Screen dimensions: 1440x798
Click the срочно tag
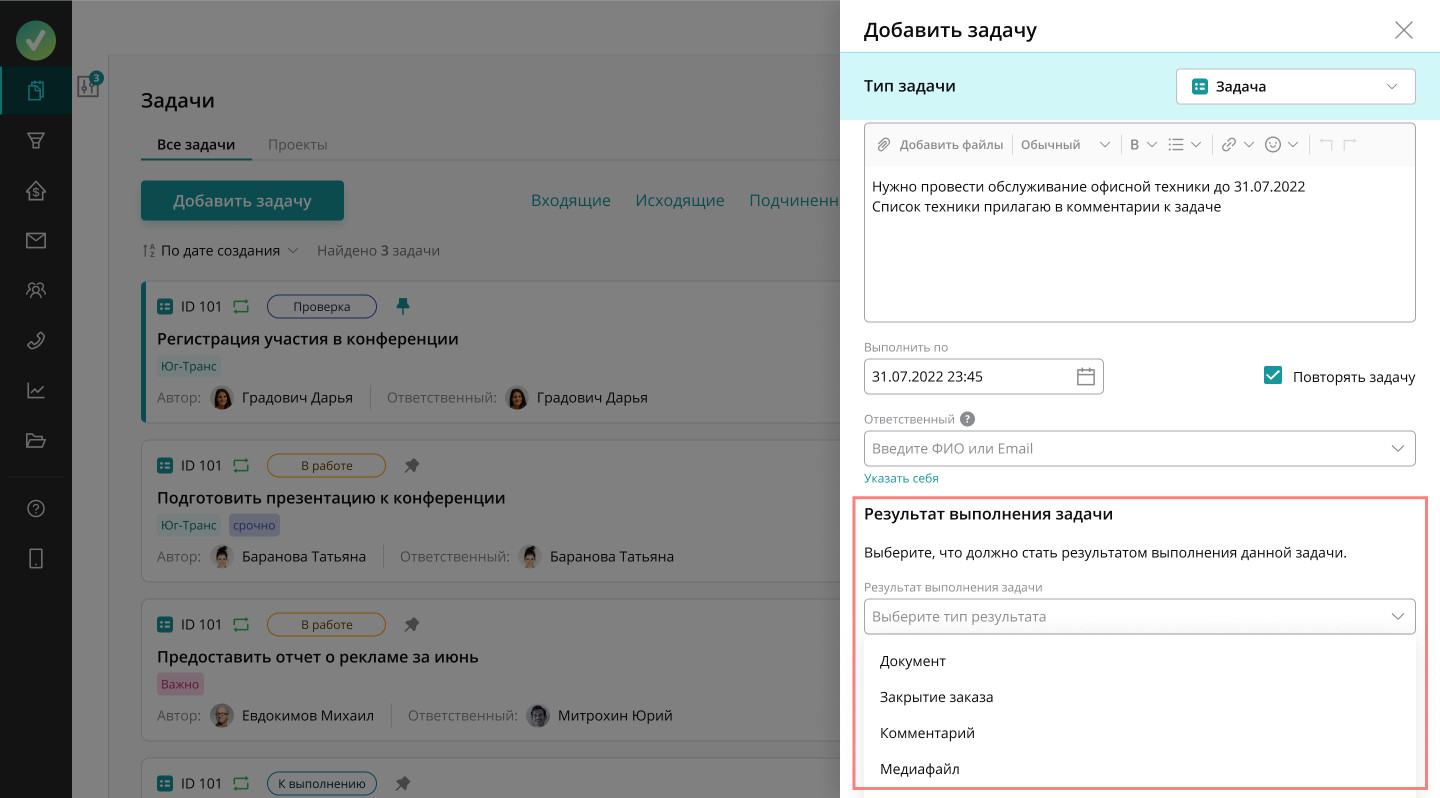point(254,525)
